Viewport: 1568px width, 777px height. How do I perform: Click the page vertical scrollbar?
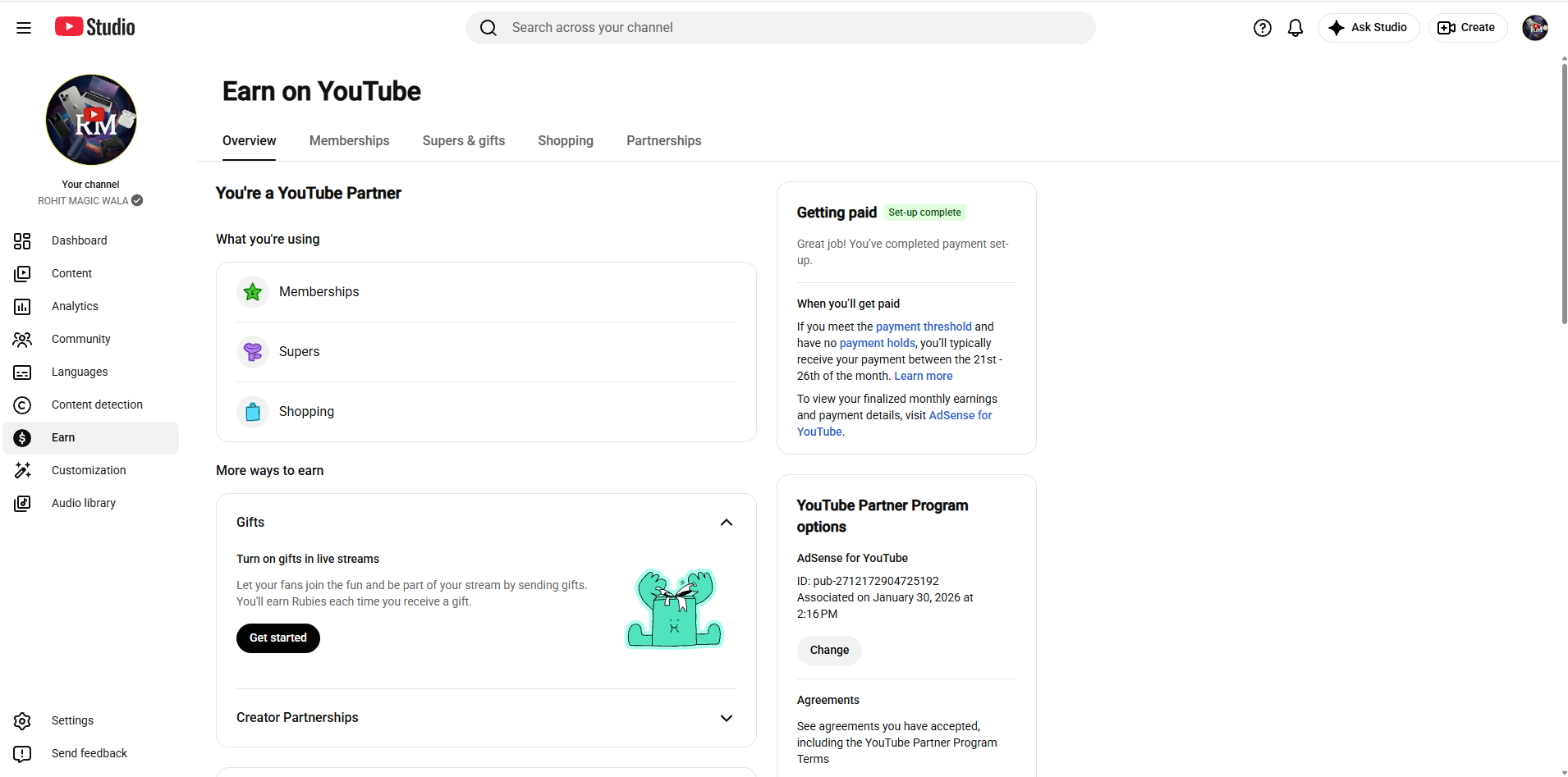click(x=1564, y=194)
